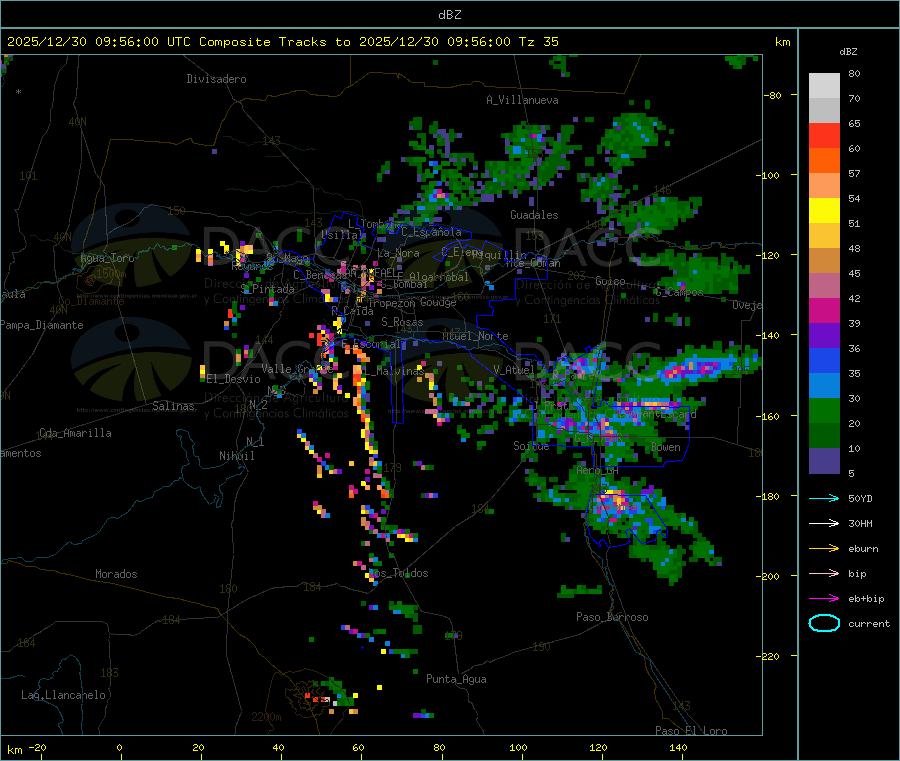The image size is (900, 761).
Task: Click the eb+bip magenta arrow legend icon
Action: [x=824, y=599]
